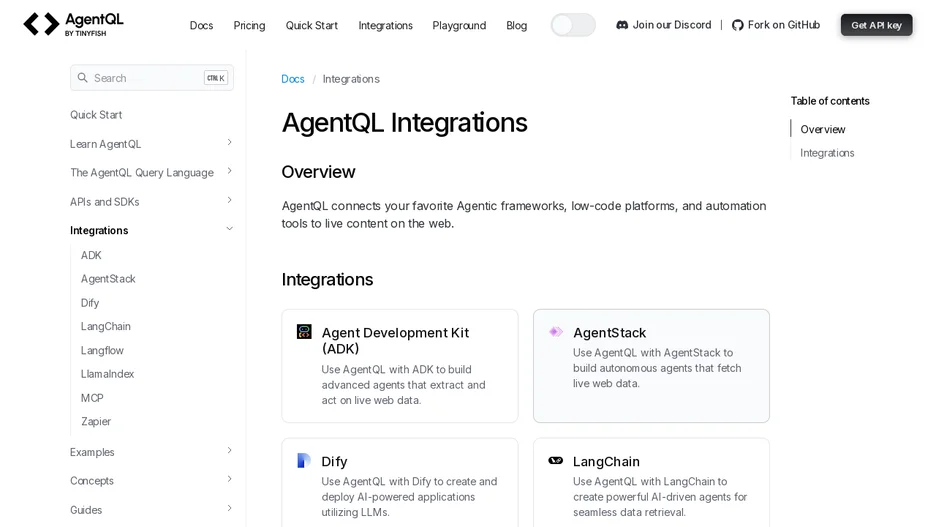Viewport: 936px width, 527px height.
Task: Open LangChain in sidebar
Action: click(106, 326)
